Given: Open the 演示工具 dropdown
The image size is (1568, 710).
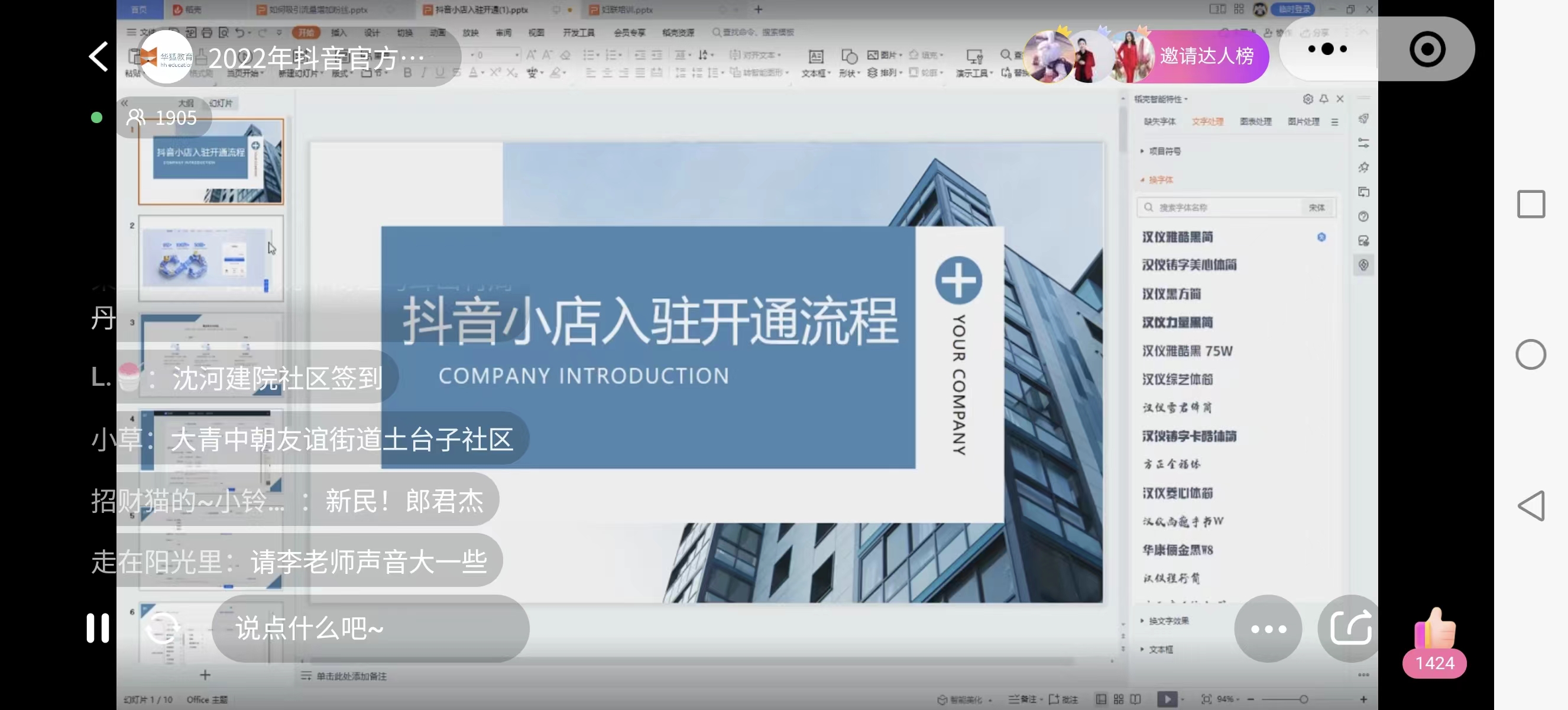Looking at the screenshot, I should pos(974,63).
